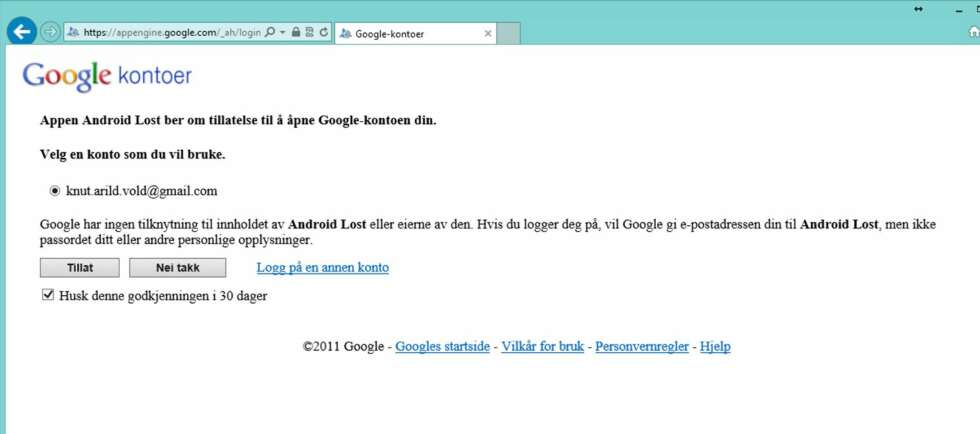Minimize the browser window
This screenshot has height=434, width=980.
click(x=959, y=11)
